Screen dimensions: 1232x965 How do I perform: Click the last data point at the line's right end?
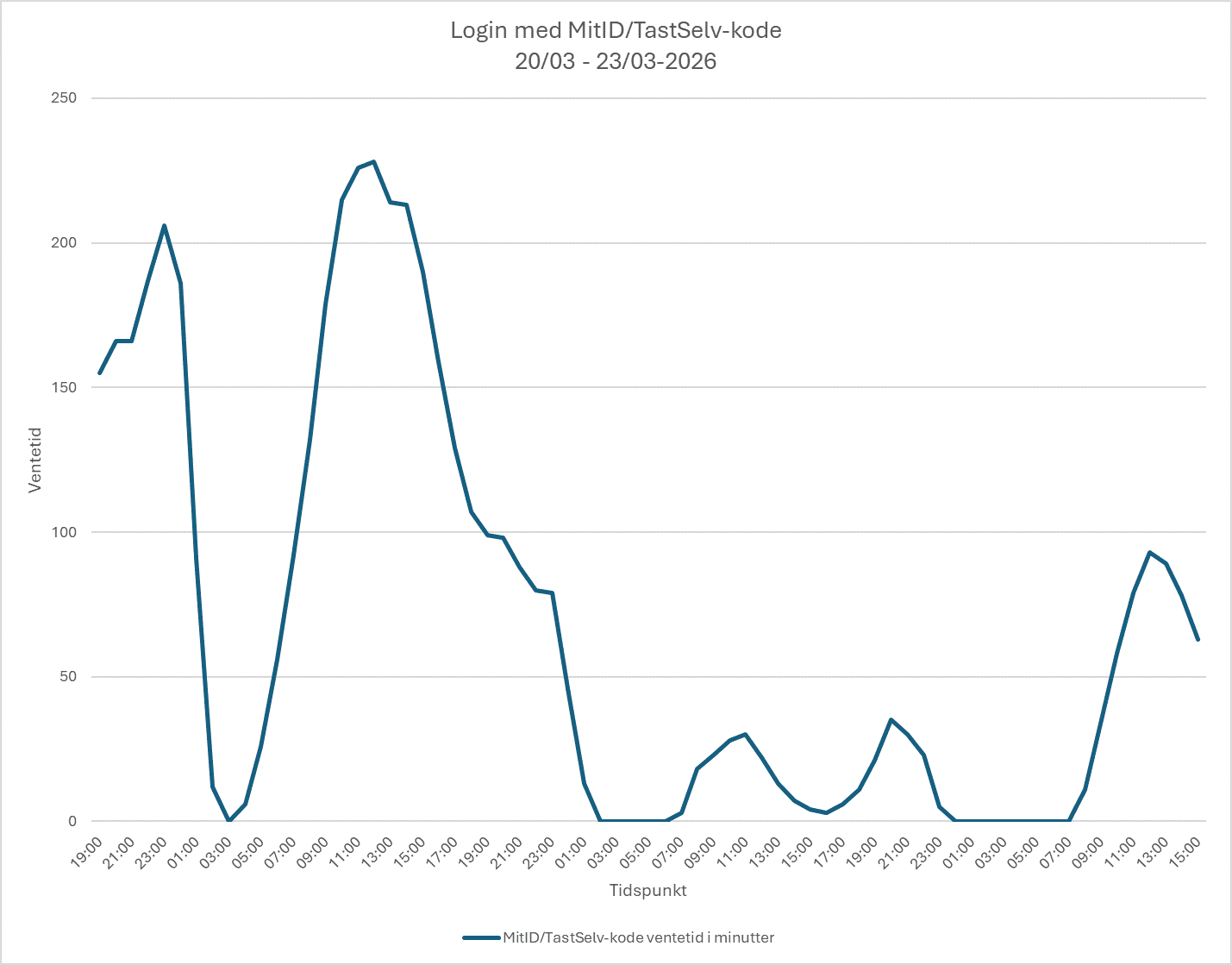[1198, 639]
